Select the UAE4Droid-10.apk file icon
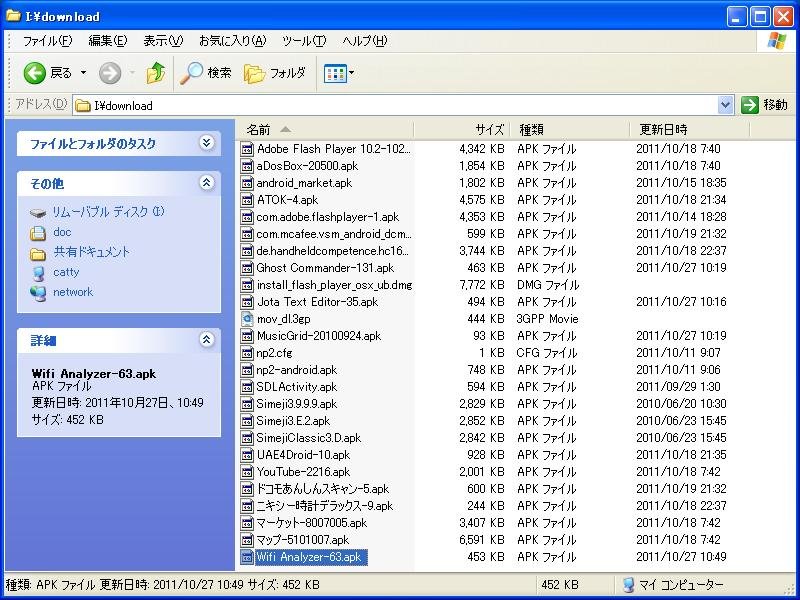This screenshot has height=600, width=800. (247, 455)
